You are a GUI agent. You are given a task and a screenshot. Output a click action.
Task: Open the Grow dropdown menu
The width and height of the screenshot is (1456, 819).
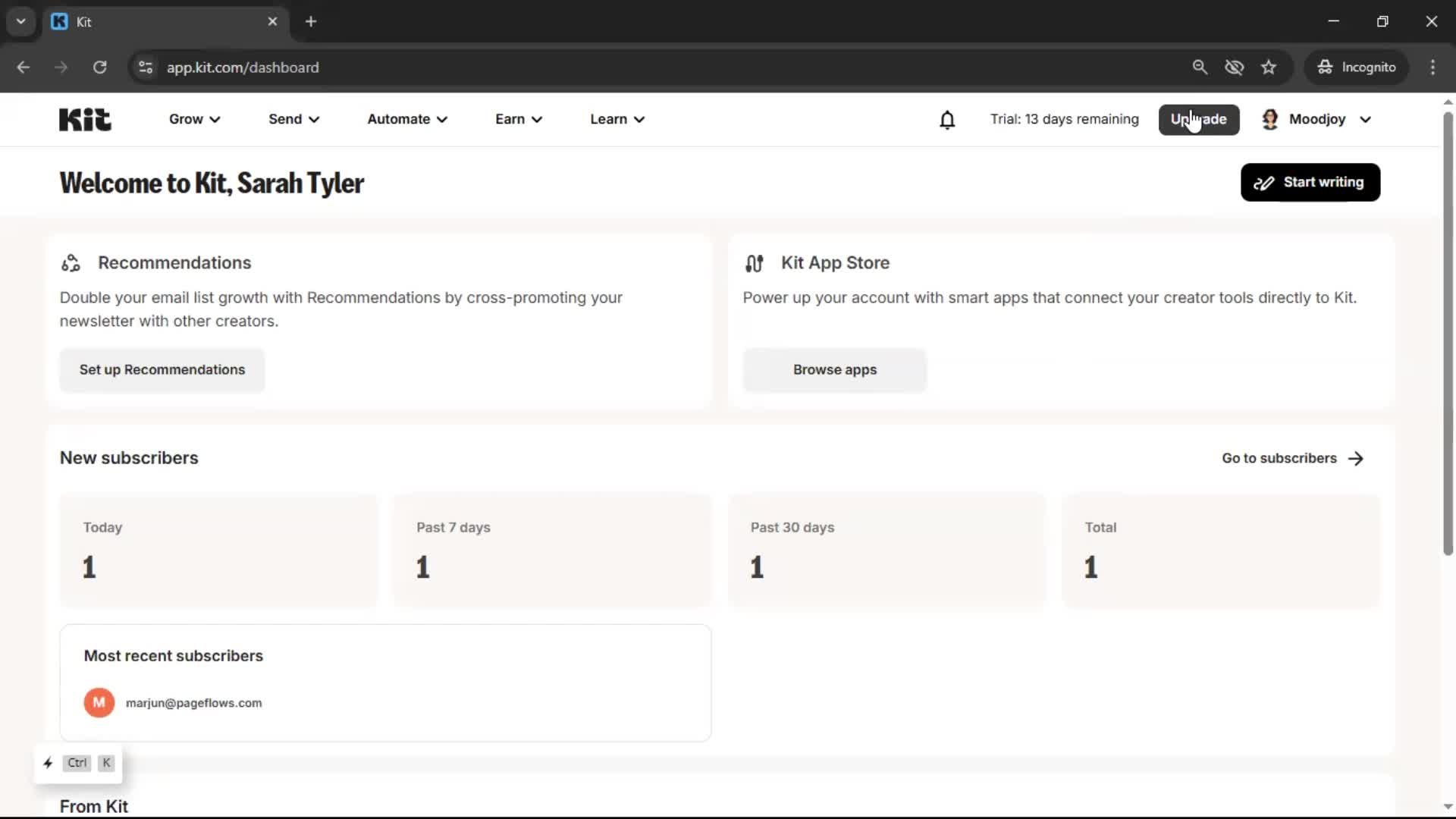point(193,119)
